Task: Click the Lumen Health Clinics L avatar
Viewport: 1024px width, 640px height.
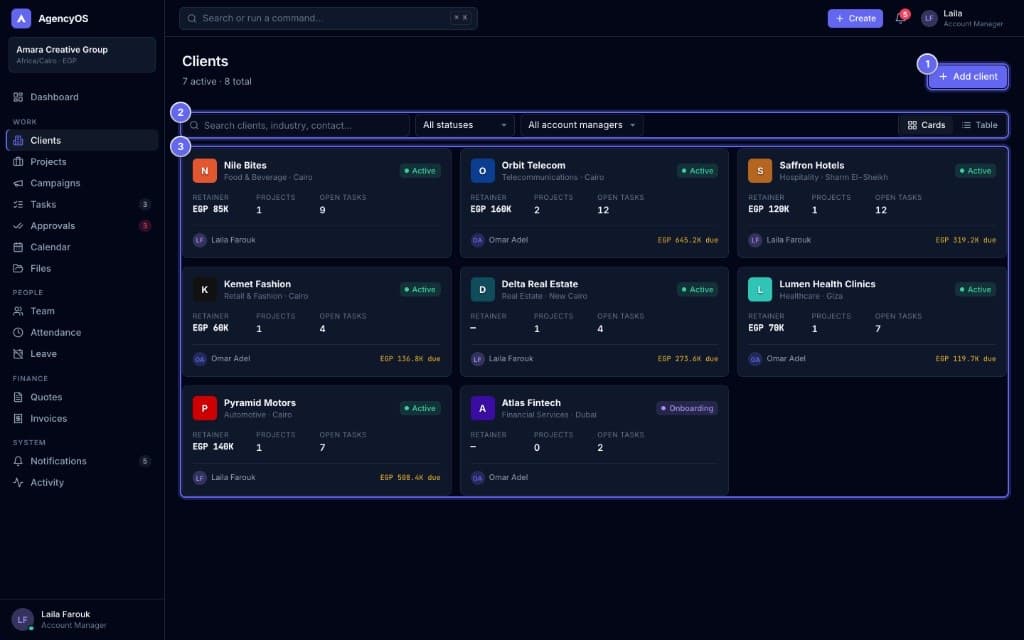Action: 760,290
